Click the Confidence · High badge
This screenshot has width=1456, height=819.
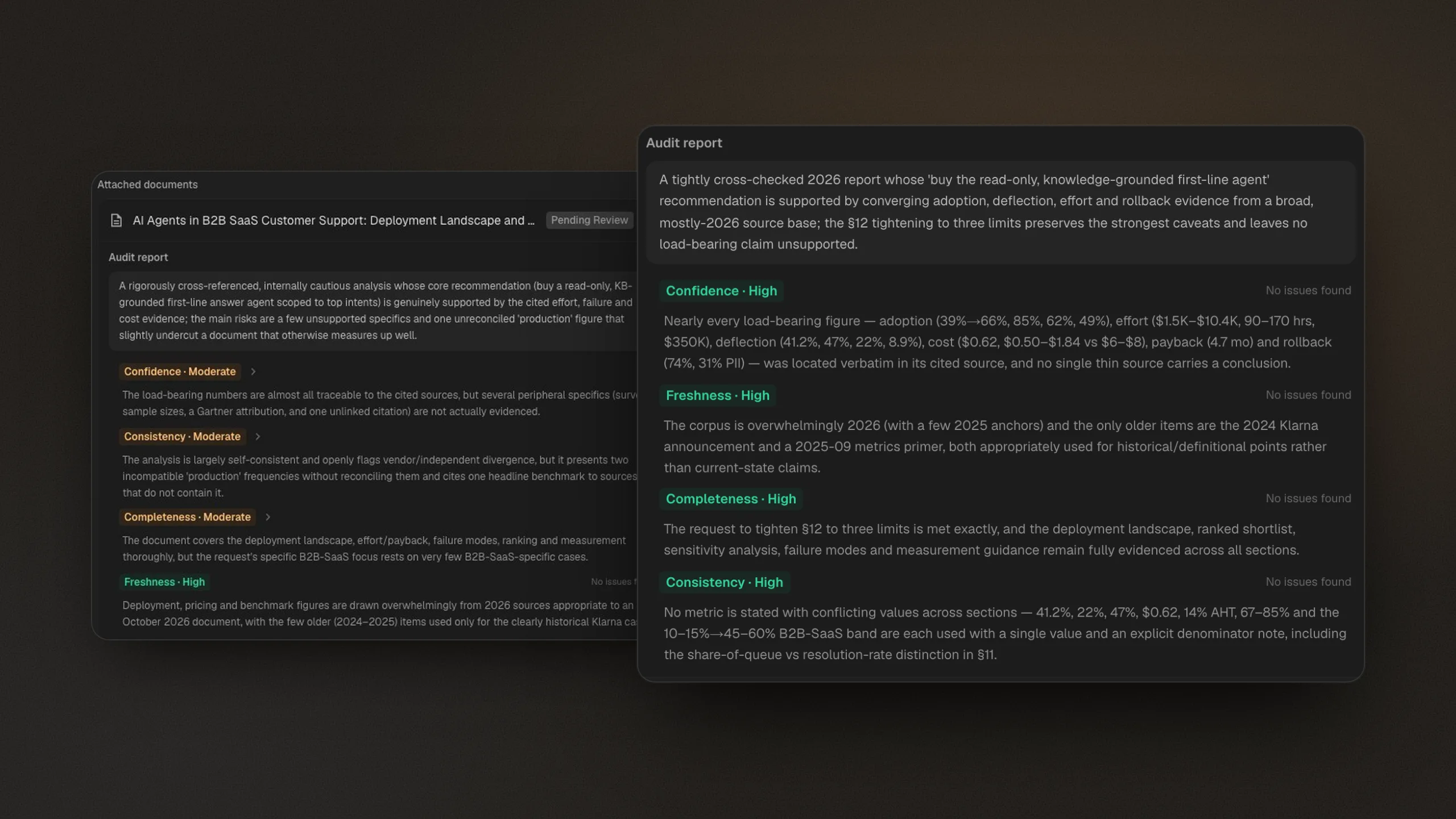[x=721, y=291]
